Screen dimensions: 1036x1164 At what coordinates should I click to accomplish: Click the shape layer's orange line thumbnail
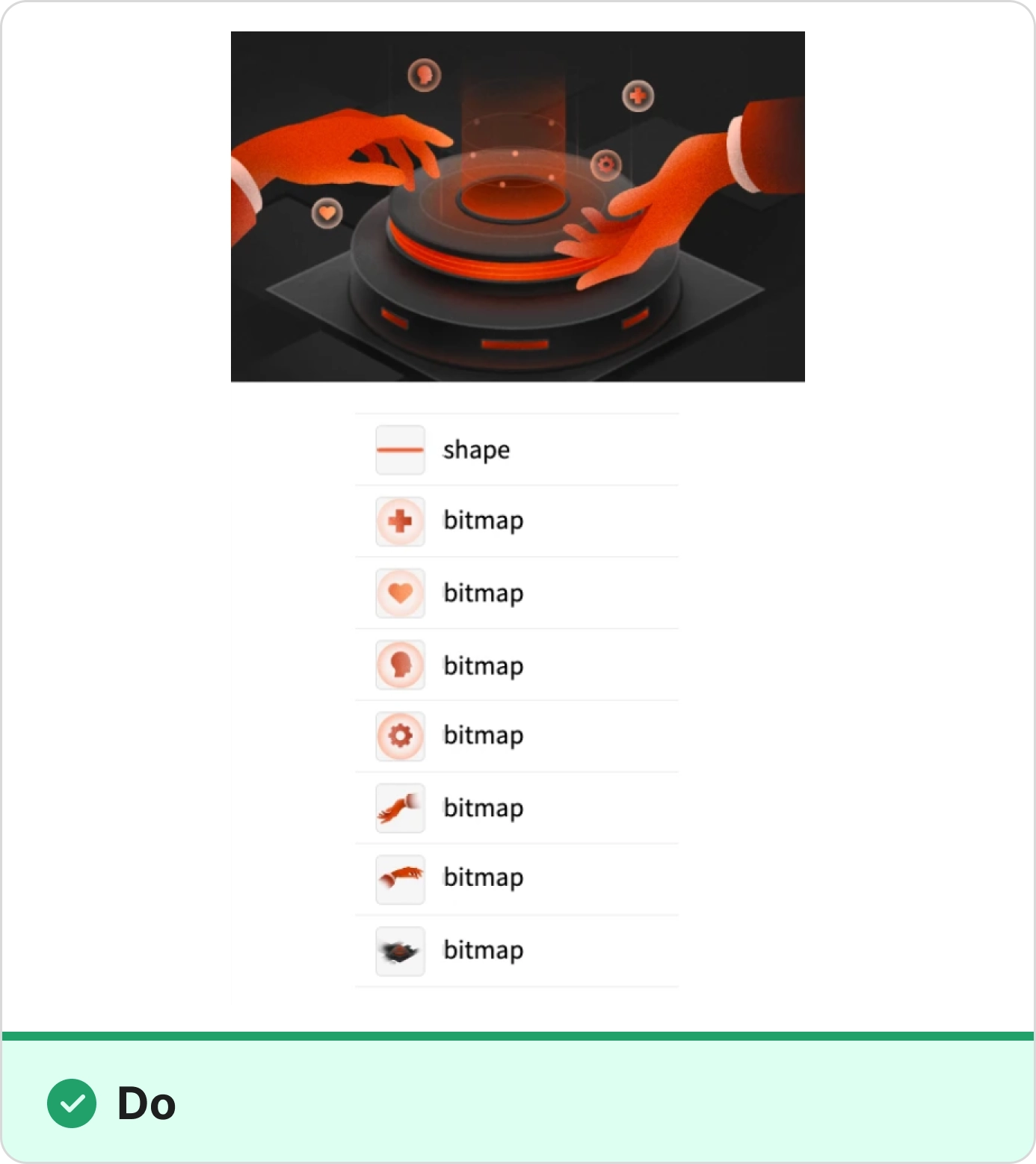click(400, 450)
